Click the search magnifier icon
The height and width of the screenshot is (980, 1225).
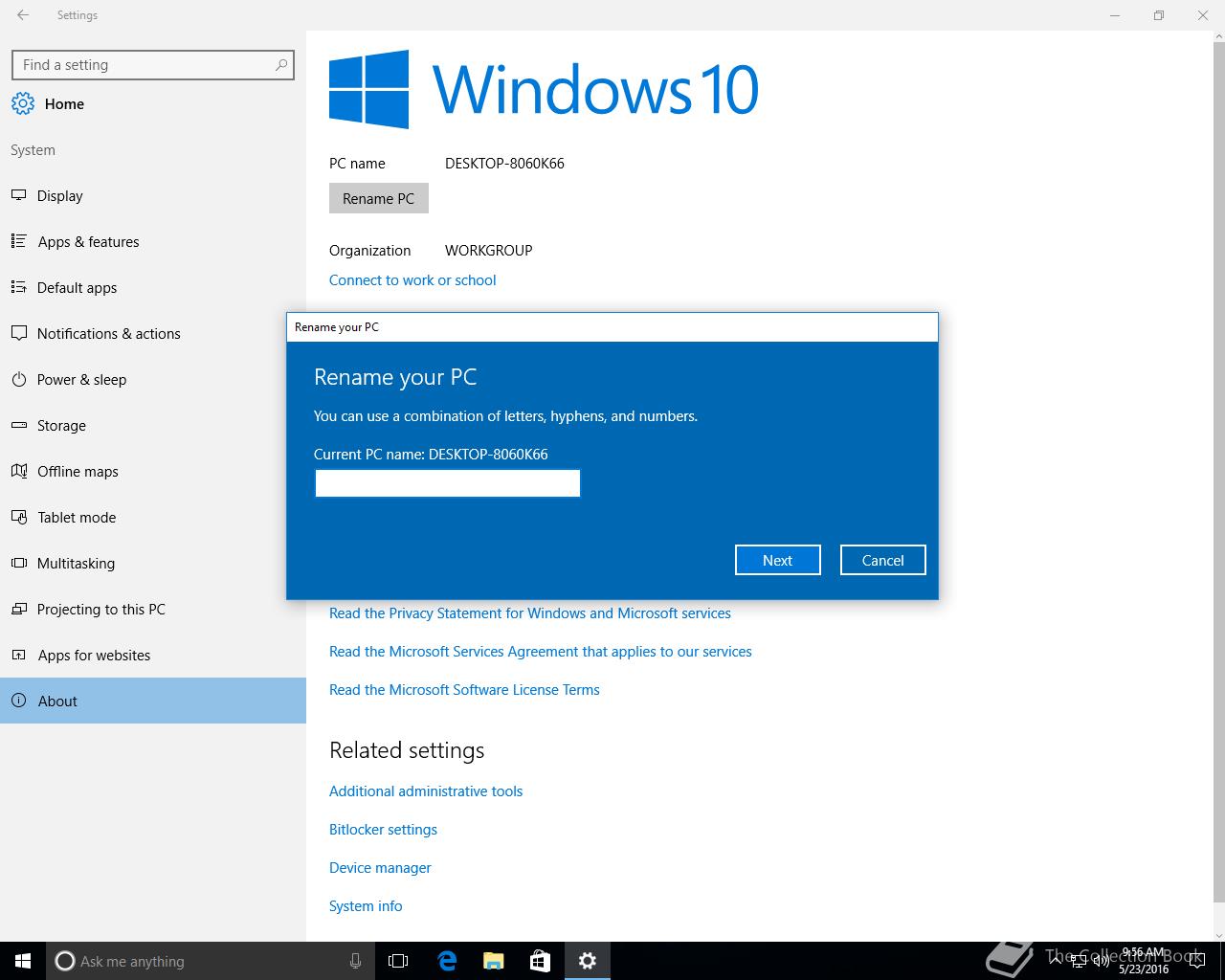tap(281, 64)
